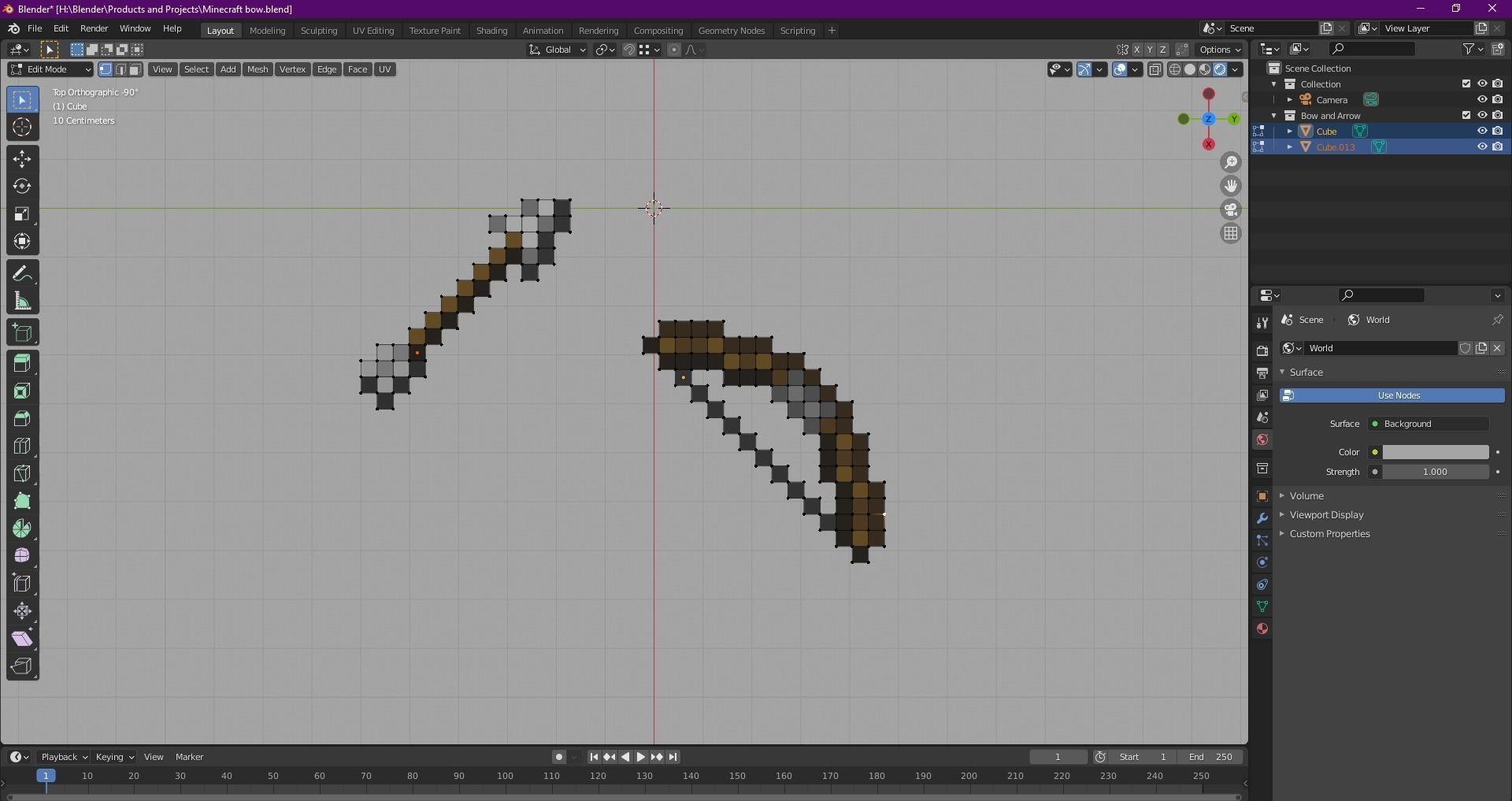The width and height of the screenshot is (1512, 801).
Task: Open the Vertex menu button
Action: 292,69
